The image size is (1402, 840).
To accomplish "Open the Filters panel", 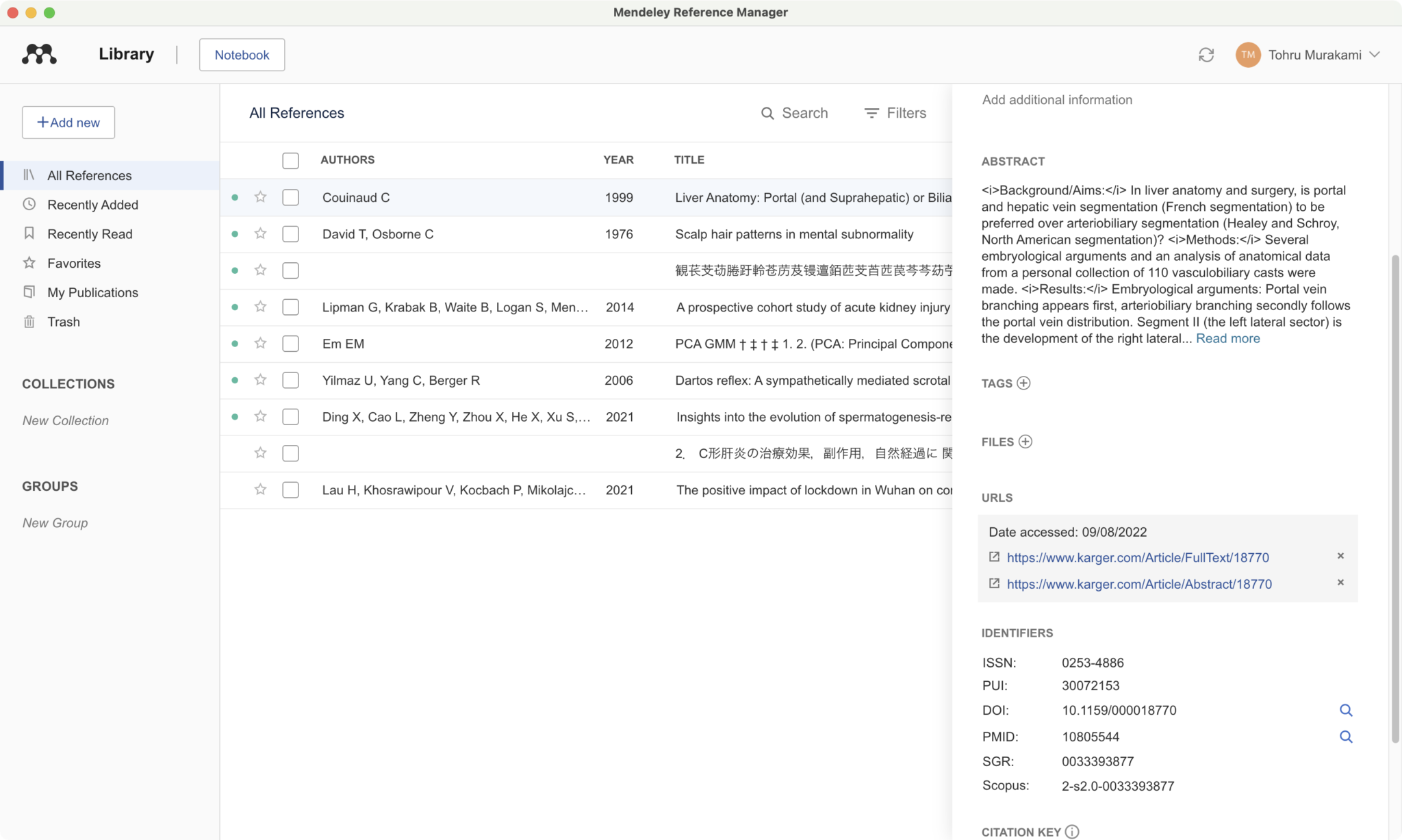I will click(x=895, y=113).
